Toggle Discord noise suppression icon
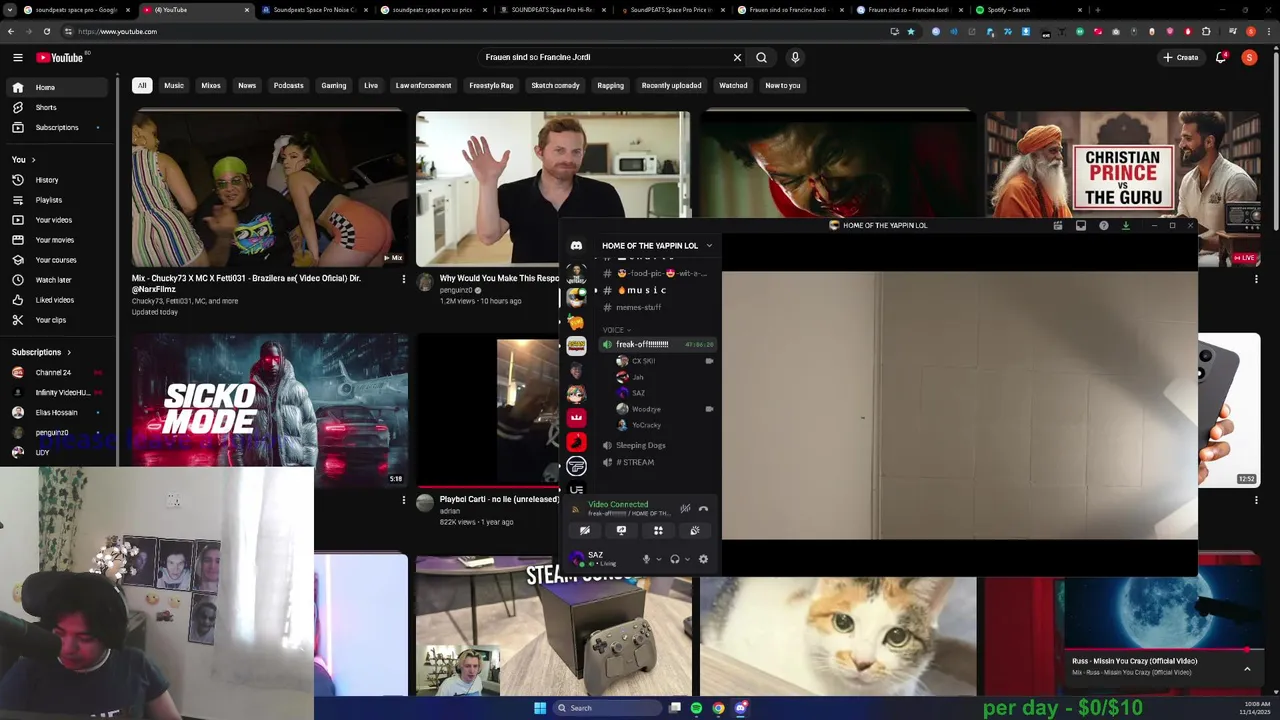Image resolution: width=1280 pixels, height=720 pixels. [685, 508]
